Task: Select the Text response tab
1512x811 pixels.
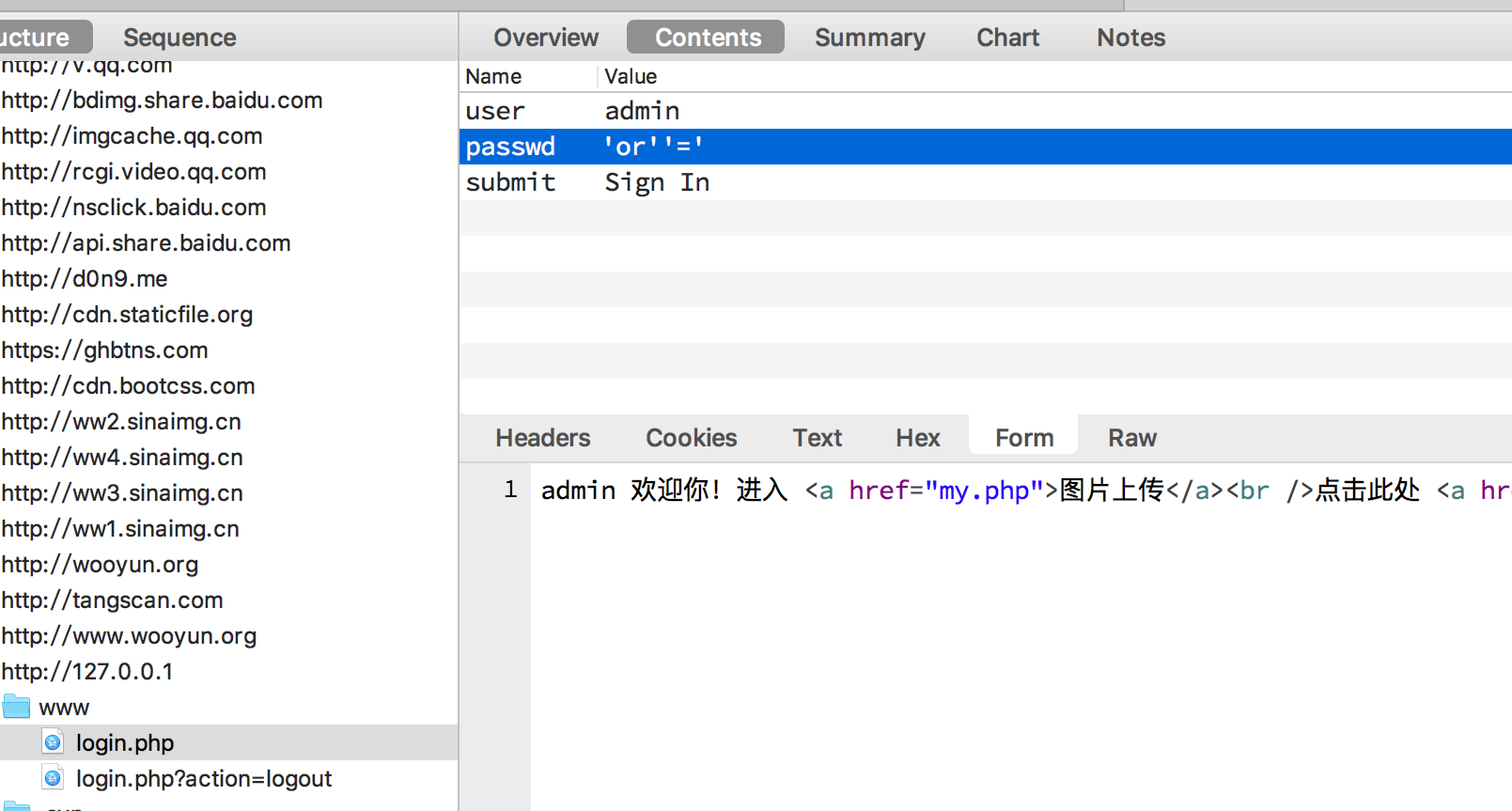Action: click(817, 438)
